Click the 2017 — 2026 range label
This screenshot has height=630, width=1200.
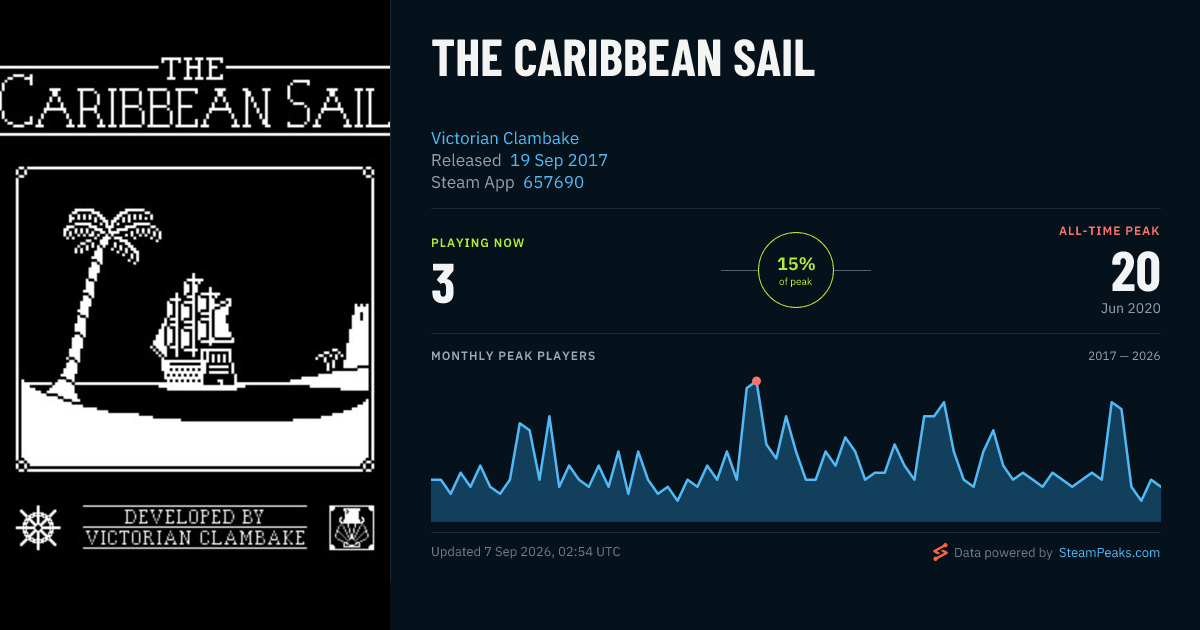(x=1124, y=356)
